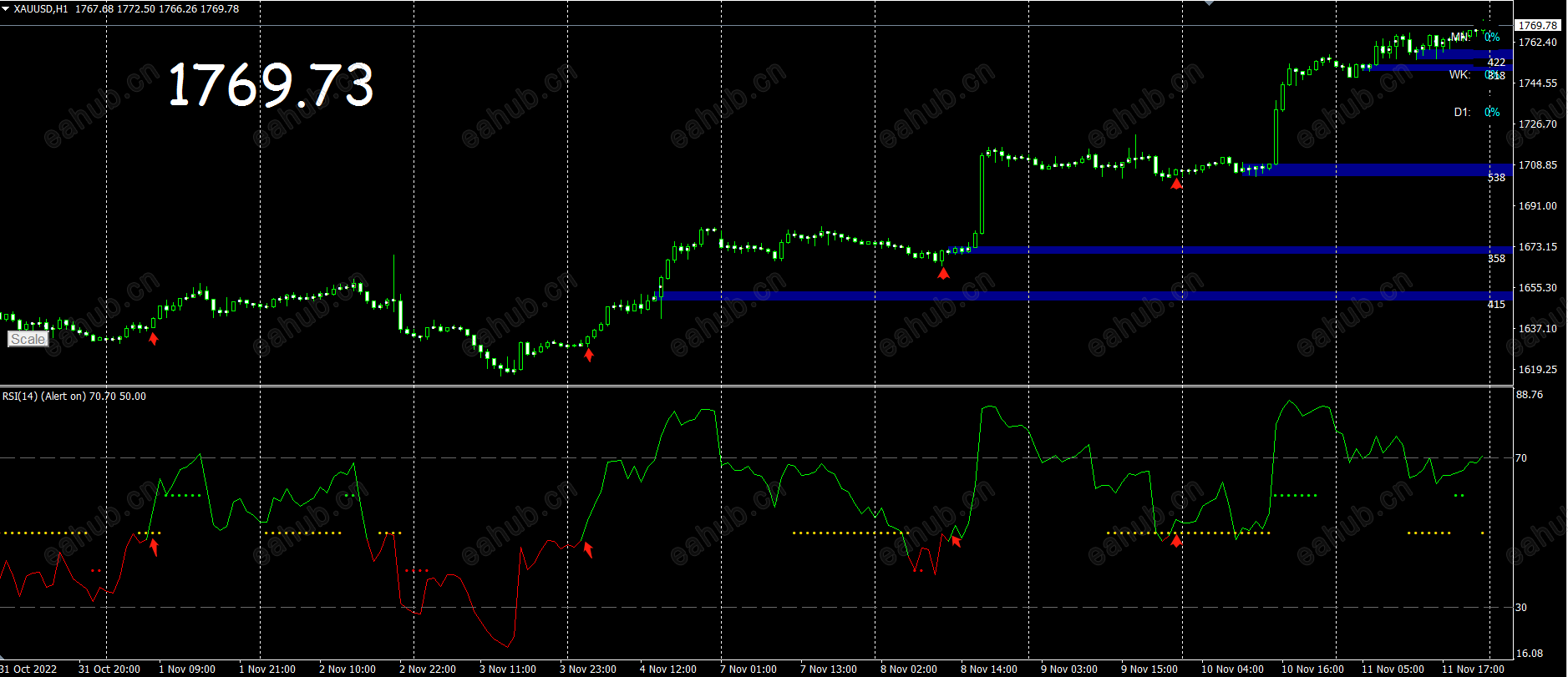Click the 8 Nov 14:00 time label
The height and width of the screenshot is (677, 1568).
(x=989, y=669)
